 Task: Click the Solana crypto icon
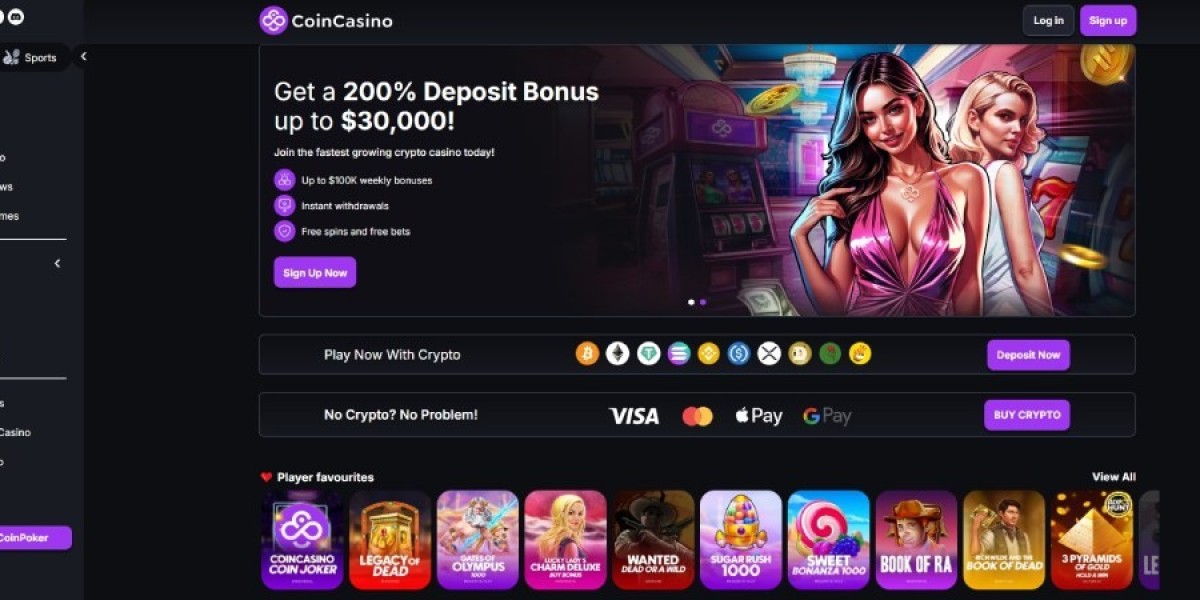coord(679,353)
